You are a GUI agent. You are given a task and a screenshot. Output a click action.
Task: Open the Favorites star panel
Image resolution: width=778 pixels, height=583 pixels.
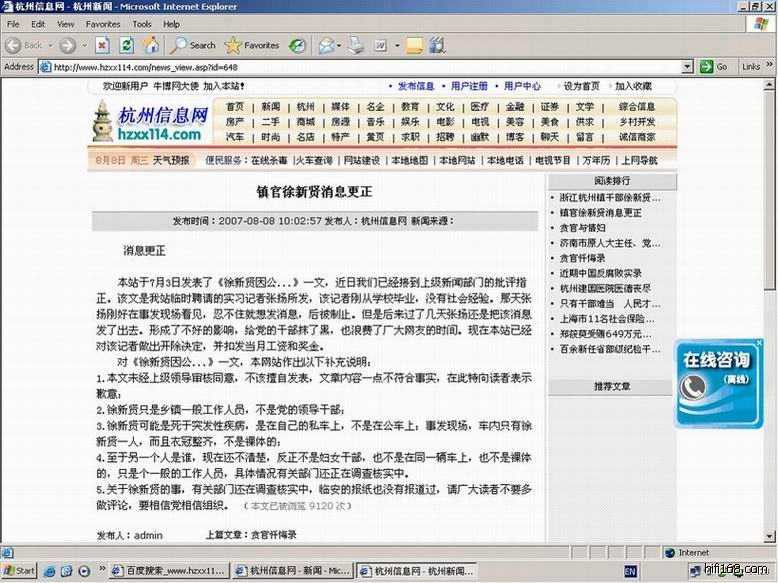pos(252,45)
